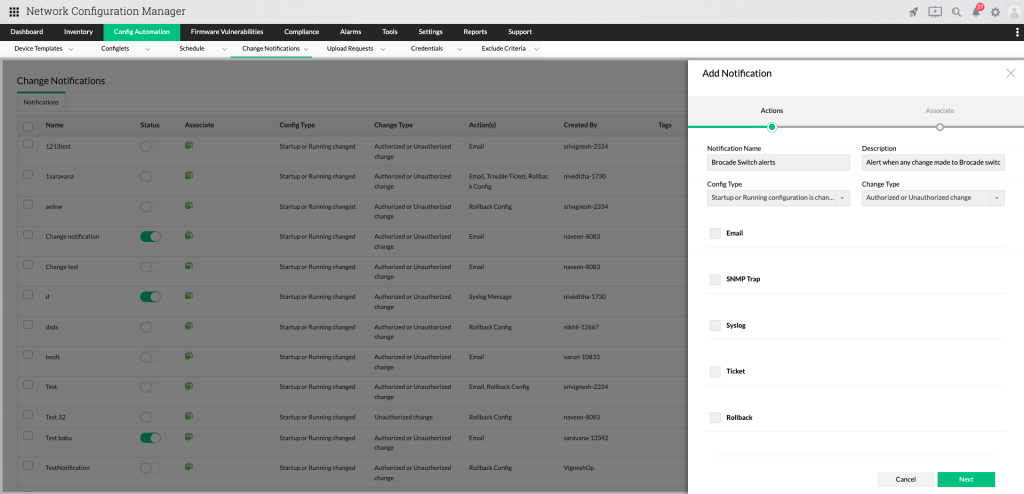Open the three-dot more options menu
The height and width of the screenshot is (494, 1024).
pos(1017,32)
